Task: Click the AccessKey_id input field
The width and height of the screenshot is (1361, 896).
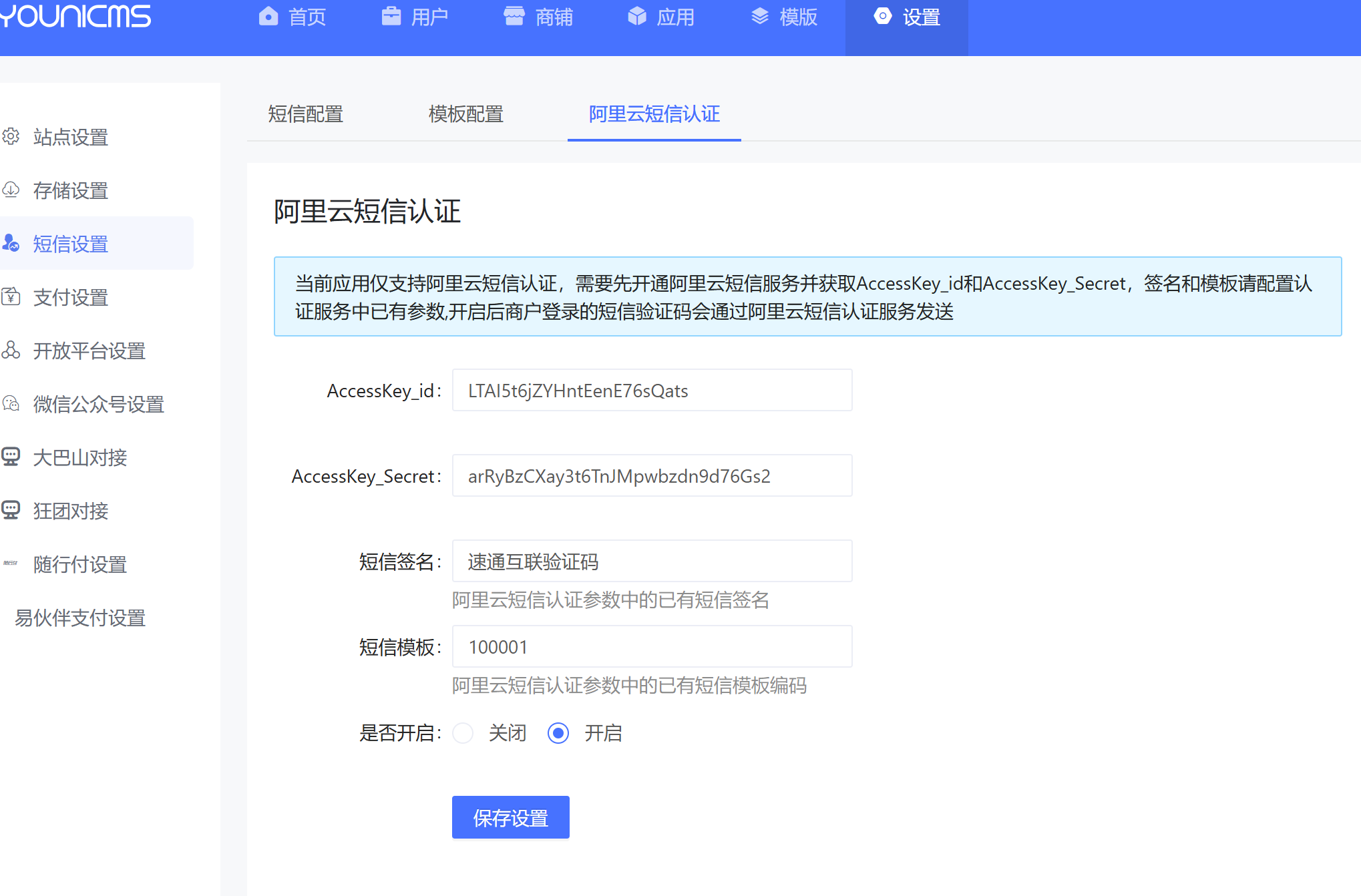Action: [x=652, y=391]
